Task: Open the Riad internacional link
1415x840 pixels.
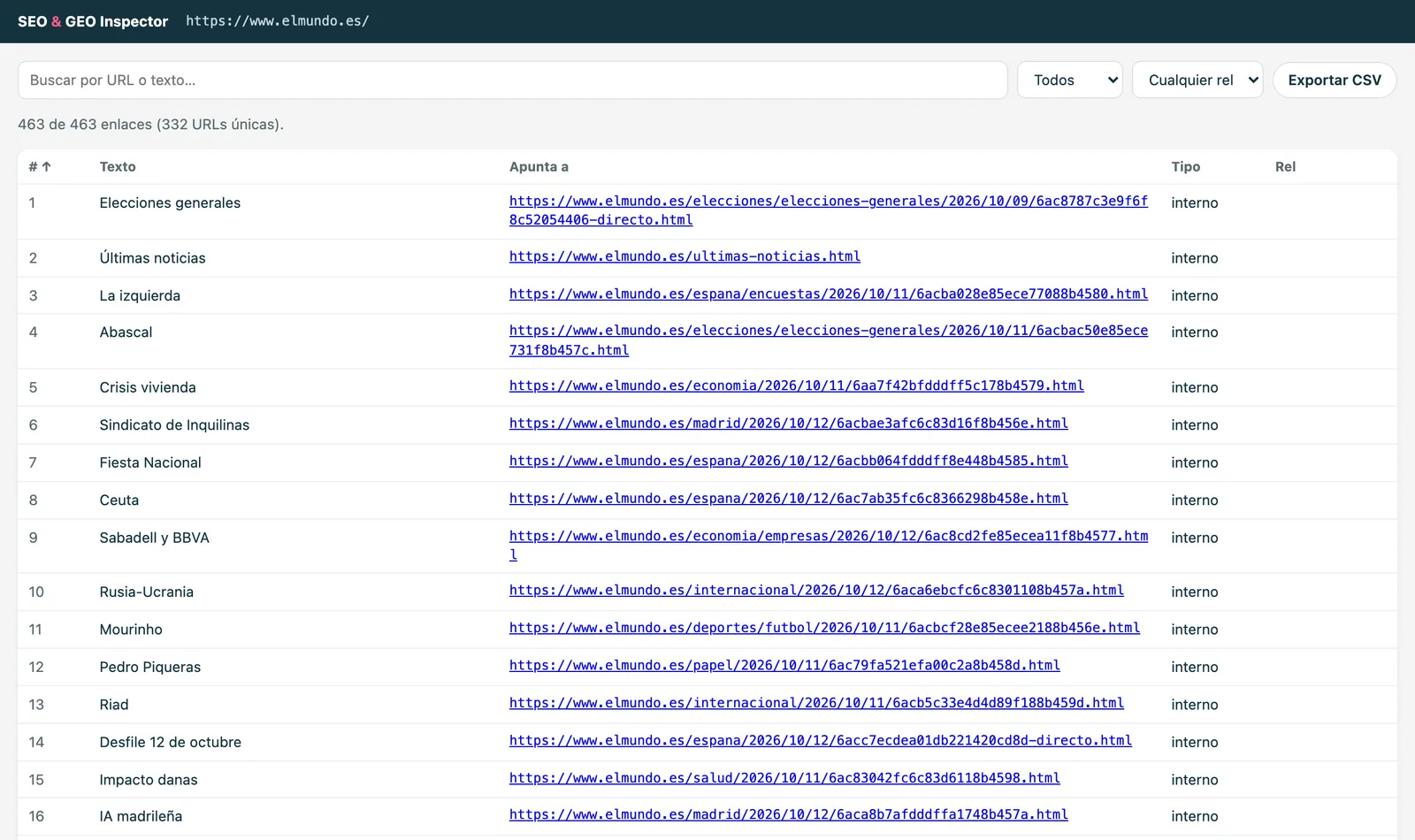Action: tap(816, 703)
